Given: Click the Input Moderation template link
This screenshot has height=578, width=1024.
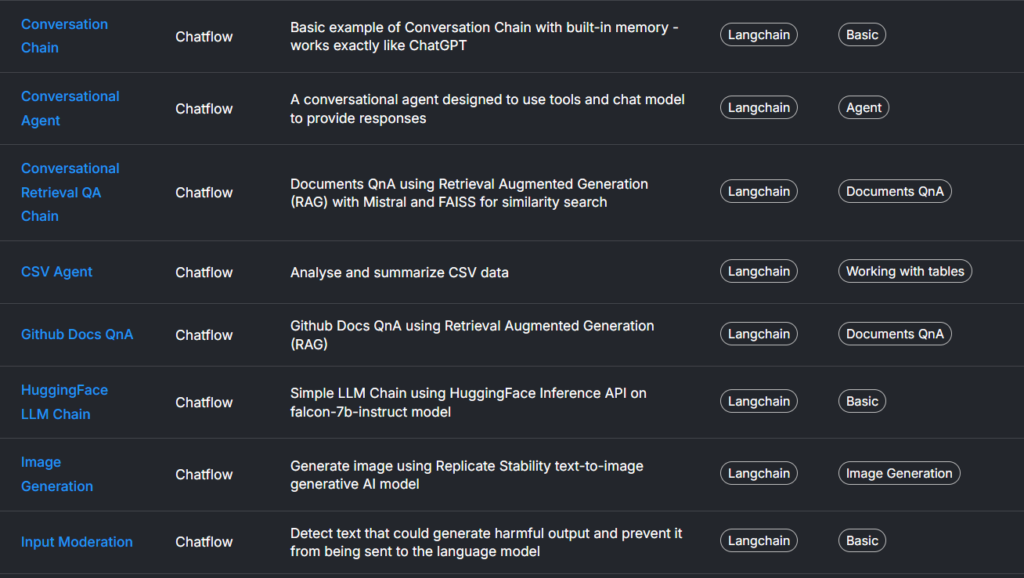Looking at the screenshot, I should coord(77,541).
